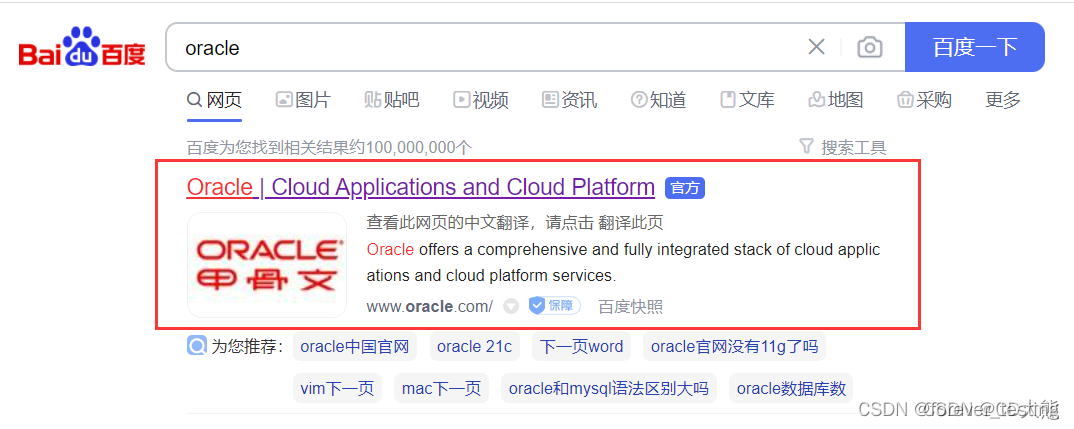1074x429 pixels.
Task: Open image search with the camera icon
Action: click(x=869, y=47)
